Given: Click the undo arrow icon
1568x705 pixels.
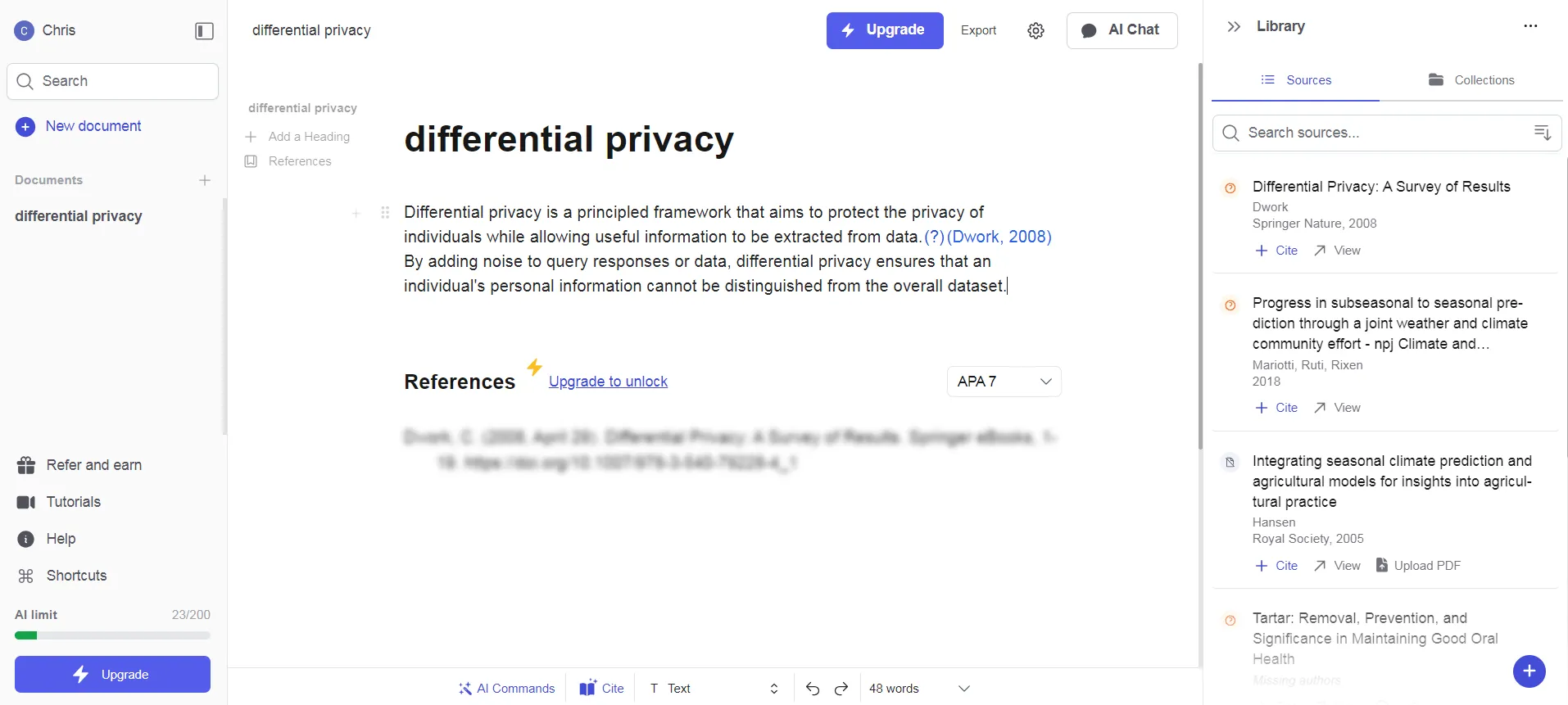Looking at the screenshot, I should (812, 689).
